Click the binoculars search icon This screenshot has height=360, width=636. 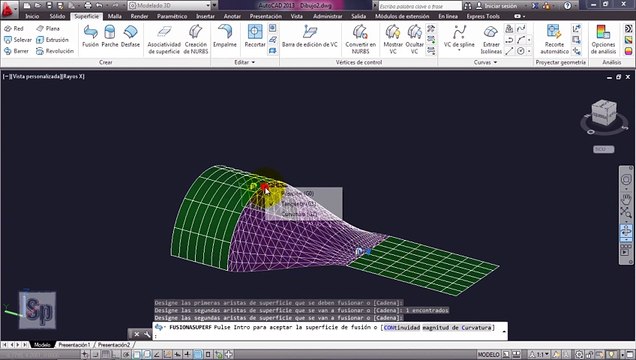(x=468, y=6)
